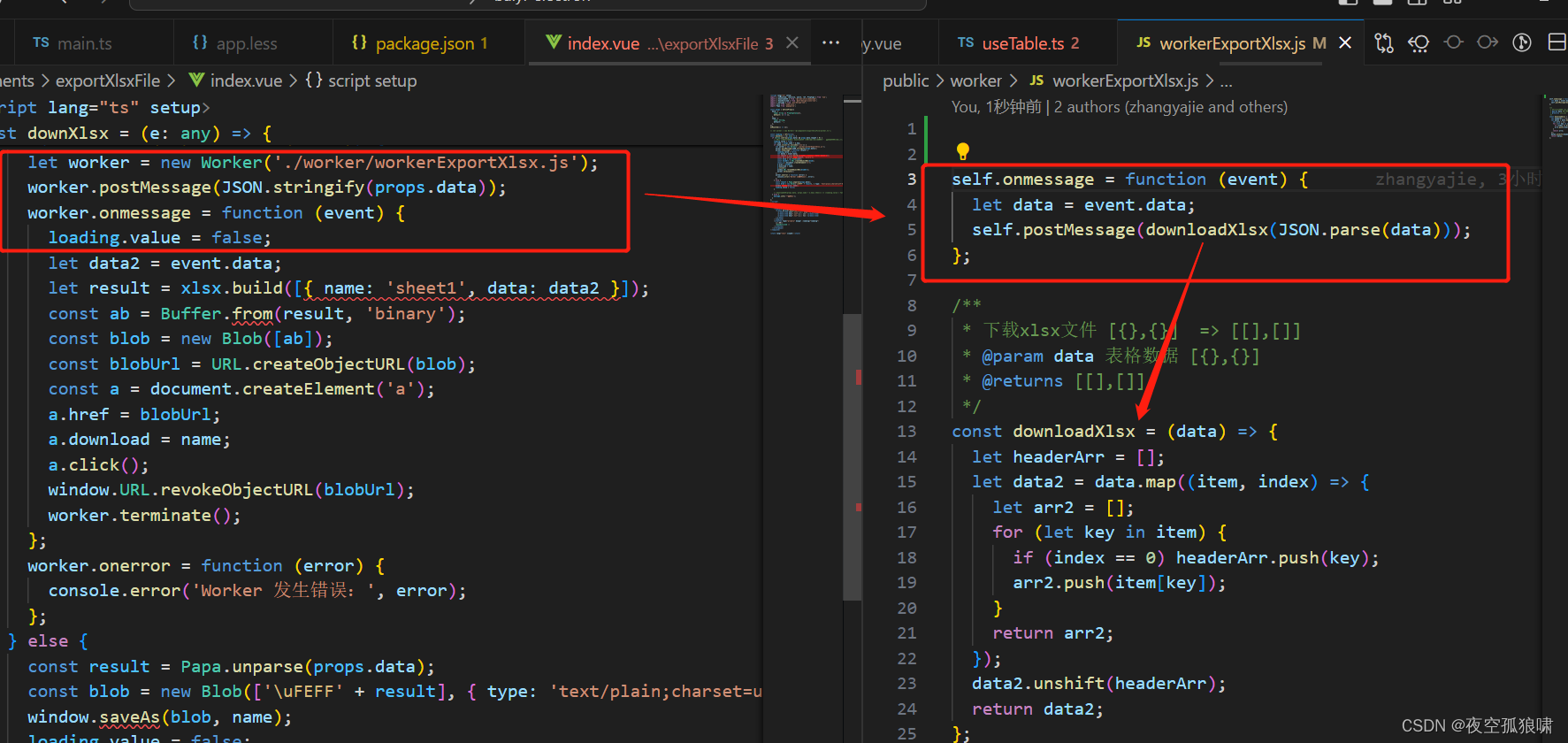Click 'new Worker' constructor call text
The width and height of the screenshot is (1568, 743).
(x=211, y=163)
